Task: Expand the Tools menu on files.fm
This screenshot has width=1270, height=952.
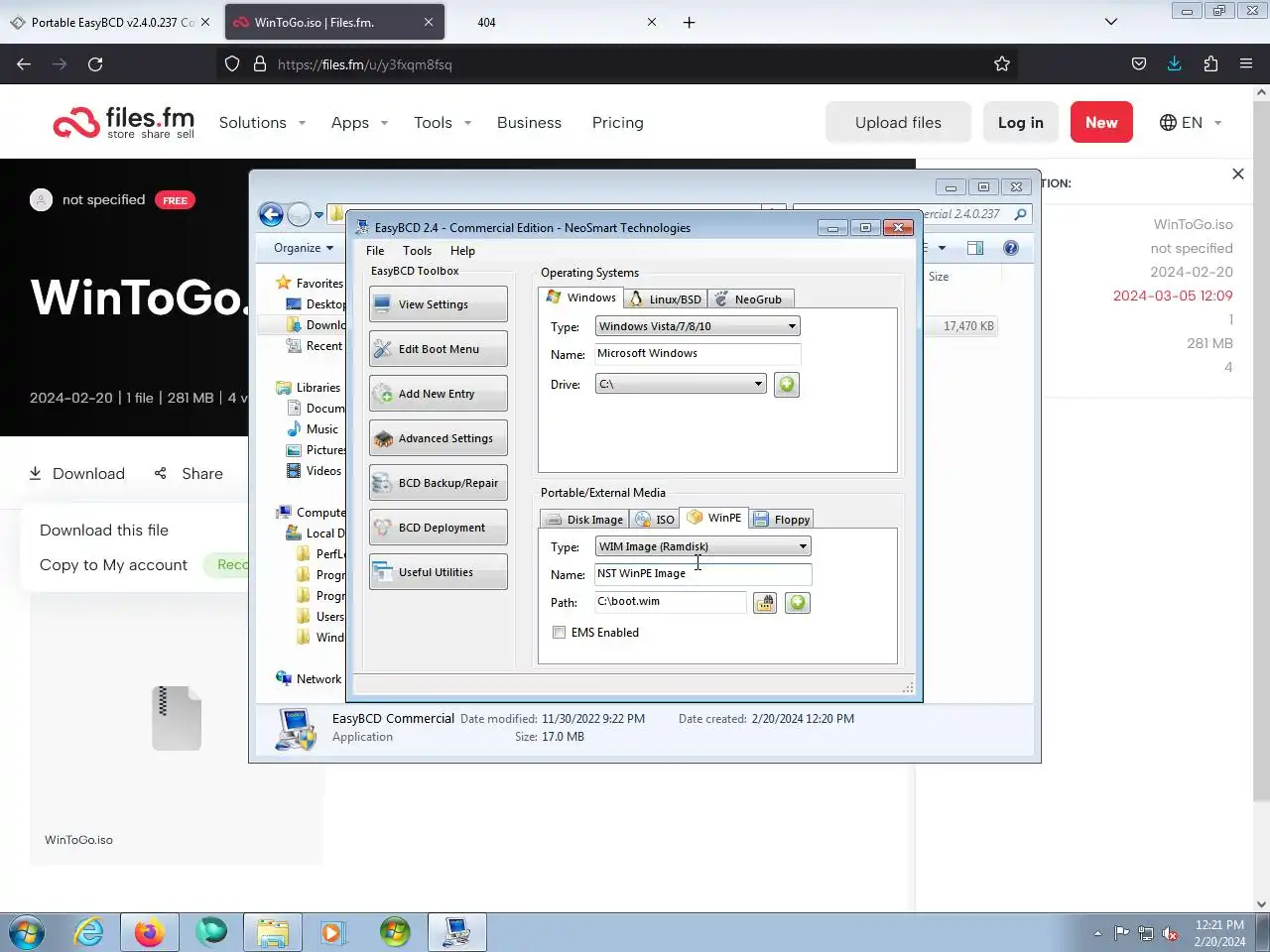Action: 443,123
